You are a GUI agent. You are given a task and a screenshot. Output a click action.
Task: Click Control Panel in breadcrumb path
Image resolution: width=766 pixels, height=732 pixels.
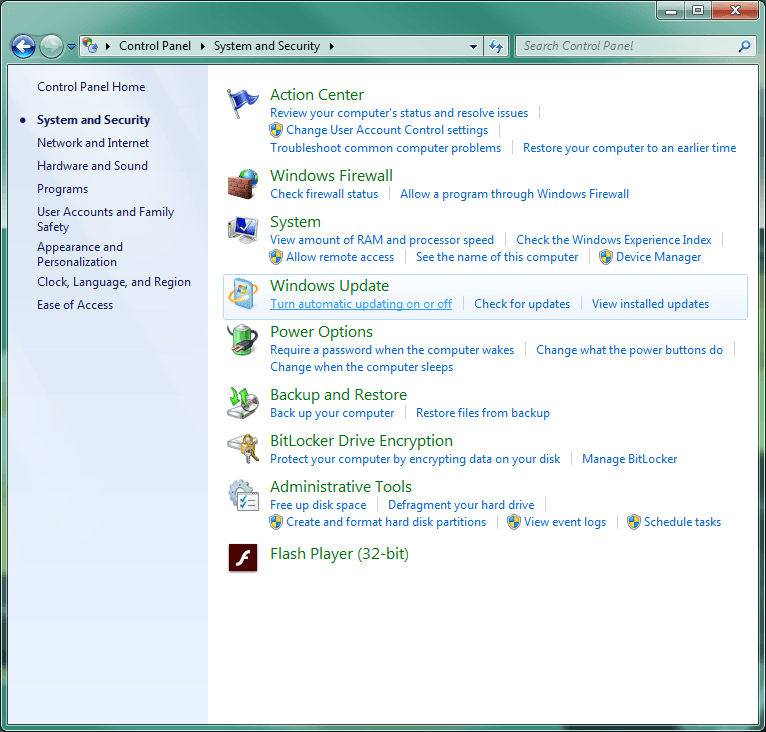[155, 46]
